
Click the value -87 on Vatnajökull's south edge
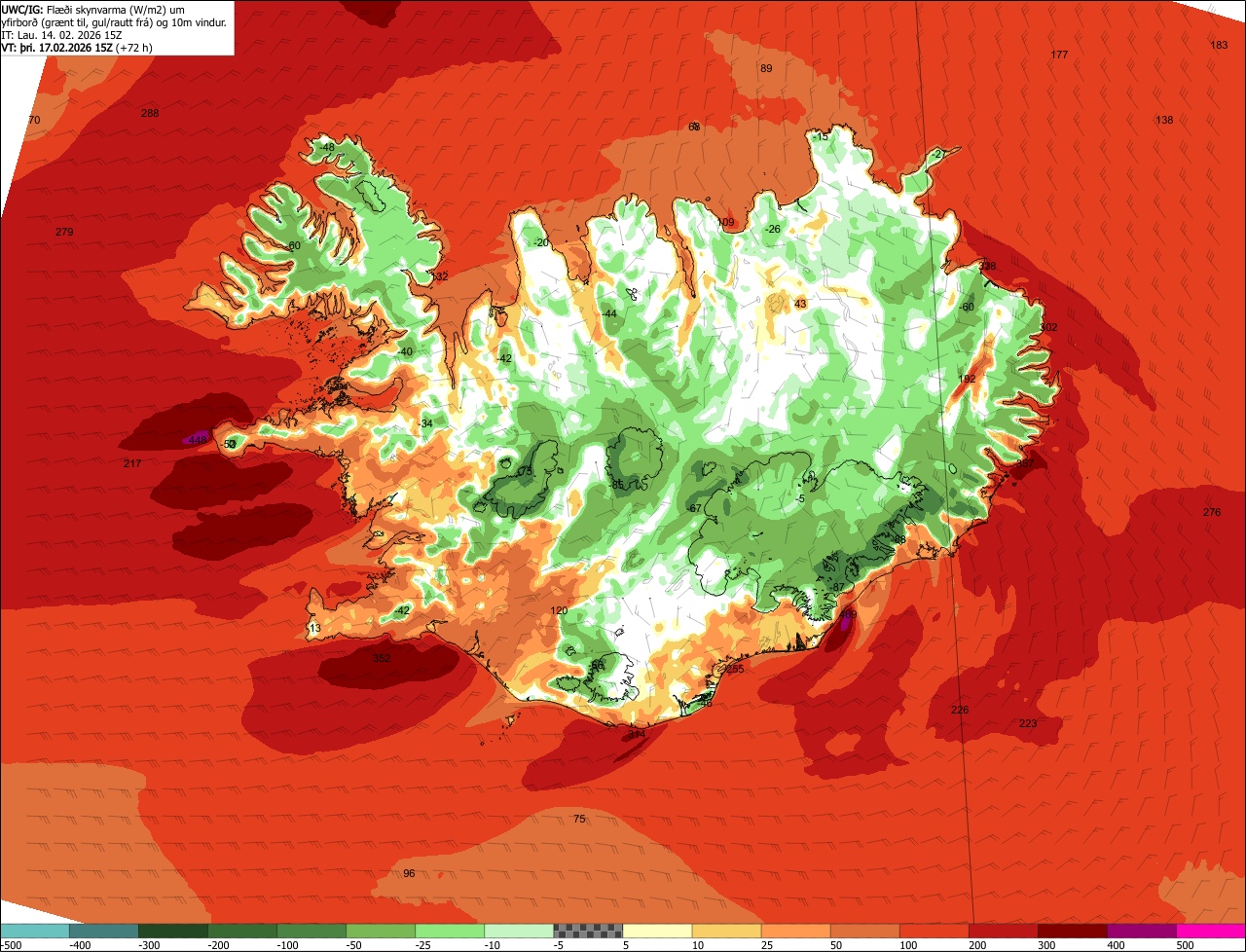click(839, 586)
